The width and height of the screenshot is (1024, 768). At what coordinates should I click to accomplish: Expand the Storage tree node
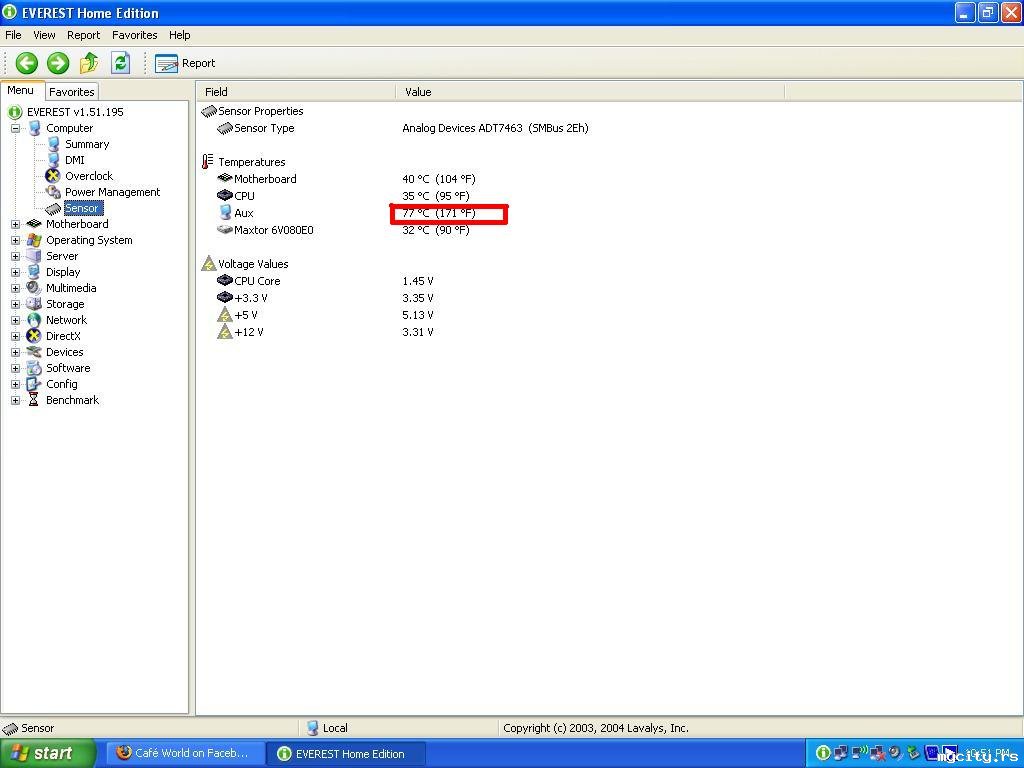pos(15,304)
